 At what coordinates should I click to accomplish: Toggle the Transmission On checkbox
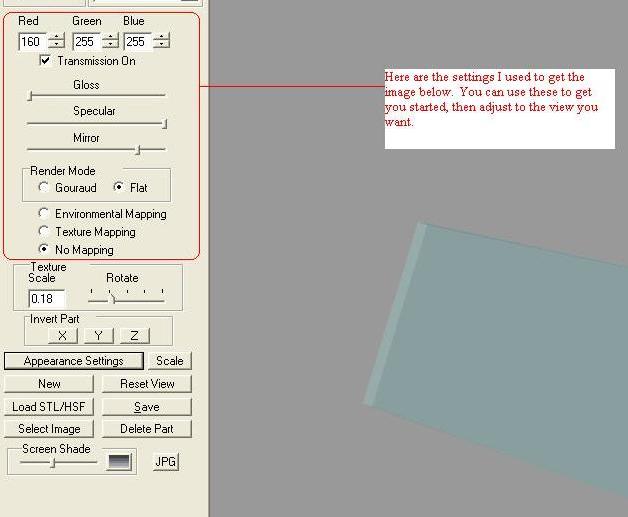(45, 61)
